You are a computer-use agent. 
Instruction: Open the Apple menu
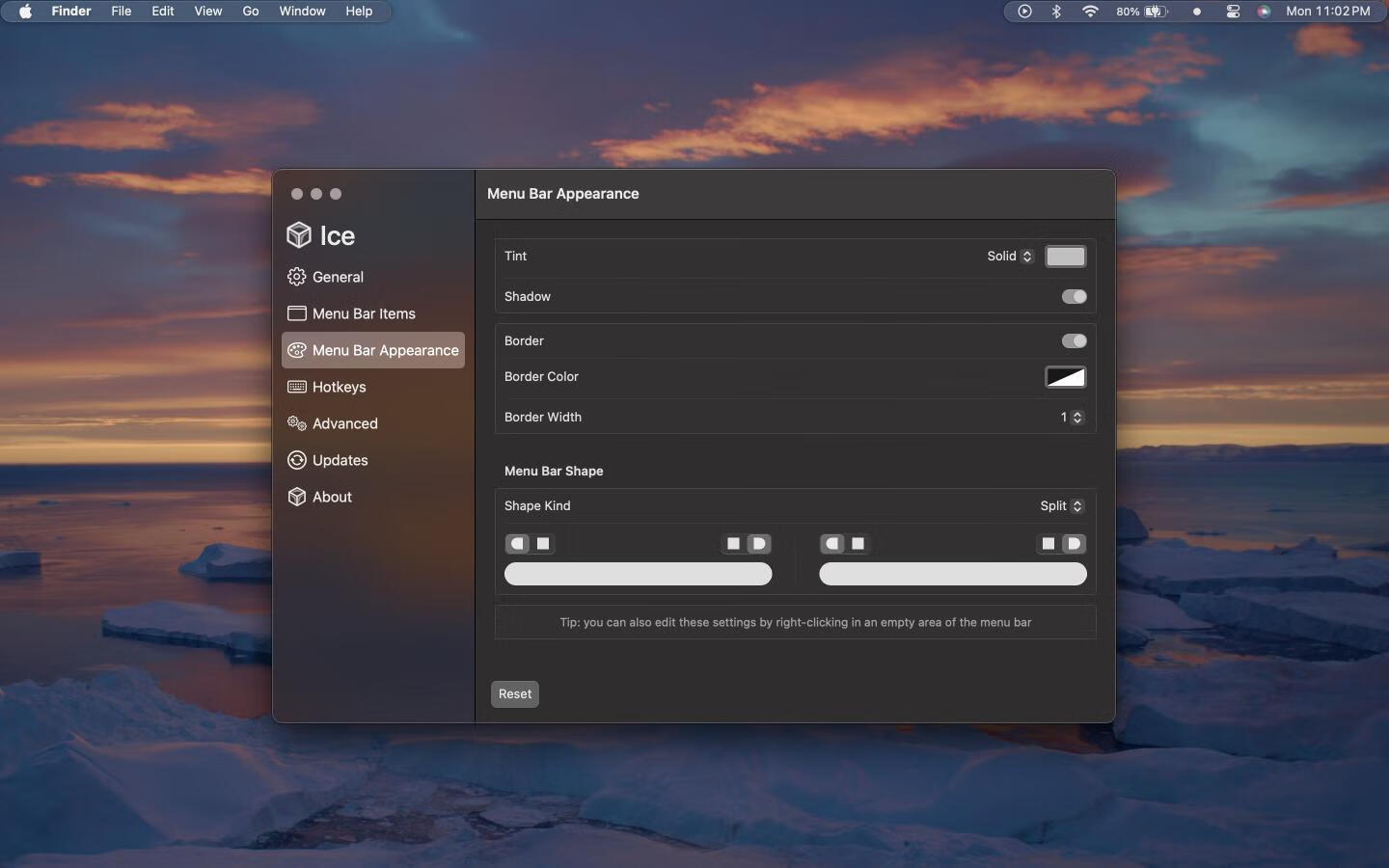click(x=25, y=12)
